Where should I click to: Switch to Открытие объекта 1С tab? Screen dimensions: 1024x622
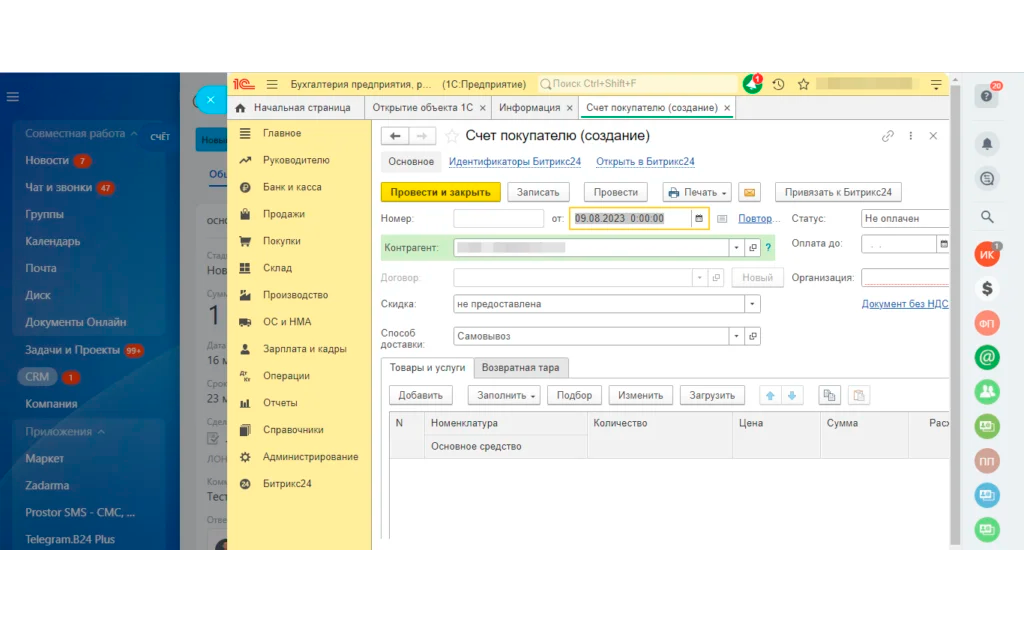pyautogui.click(x=422, y=108)
